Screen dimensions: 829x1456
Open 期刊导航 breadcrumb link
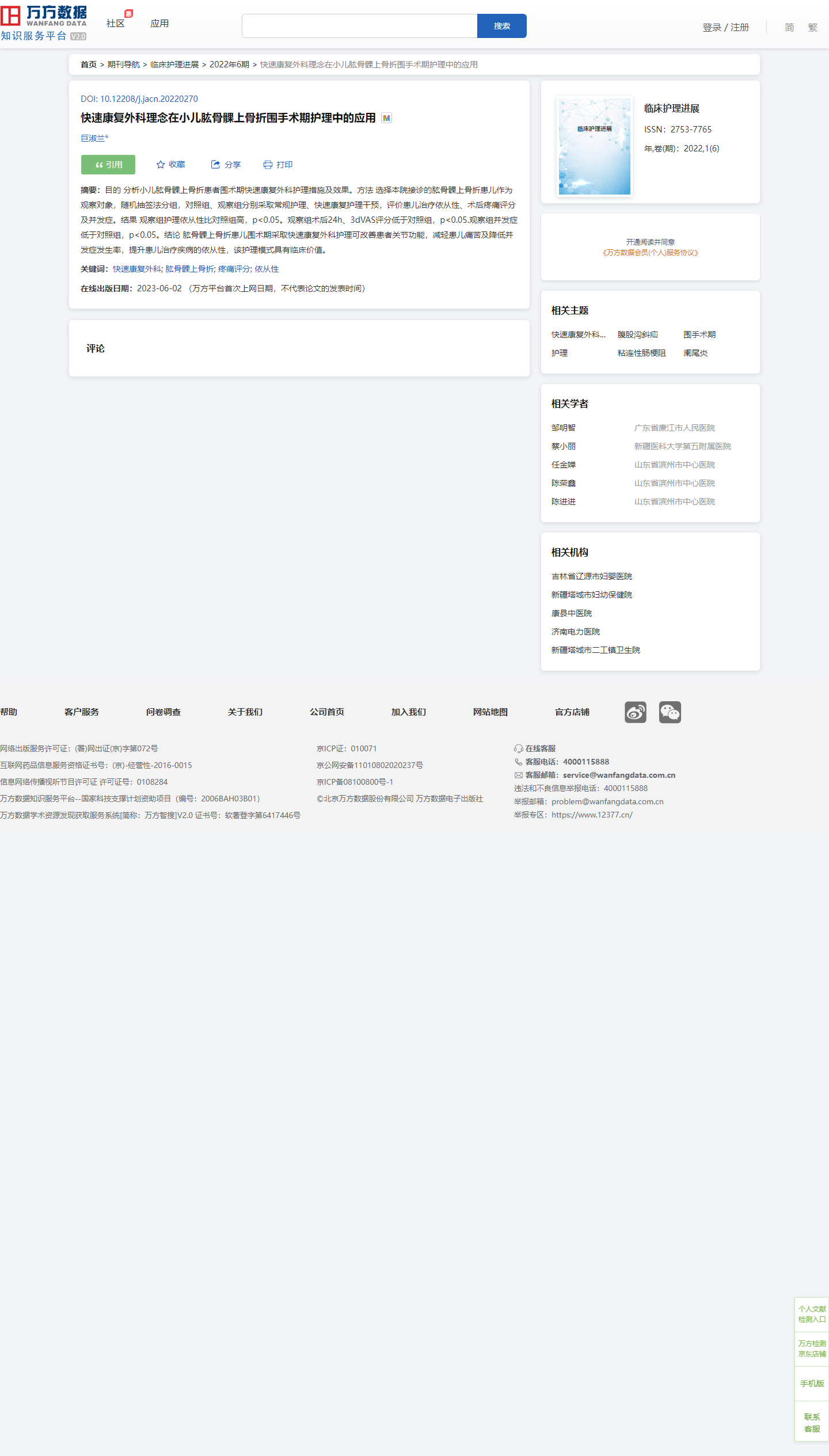[x=124, y=64]
